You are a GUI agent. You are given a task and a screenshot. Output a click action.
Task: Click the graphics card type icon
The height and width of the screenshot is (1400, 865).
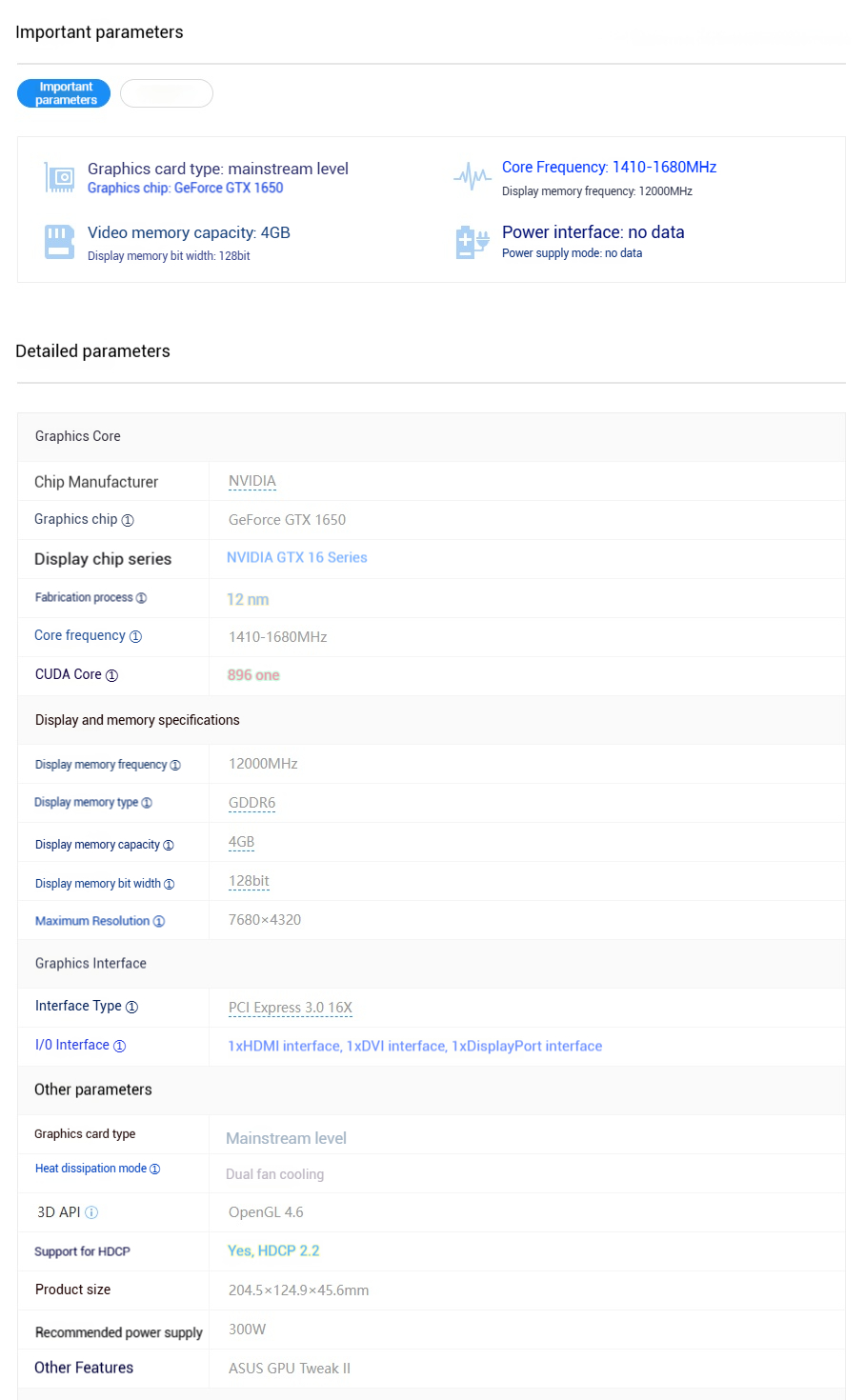coord(60,177)
